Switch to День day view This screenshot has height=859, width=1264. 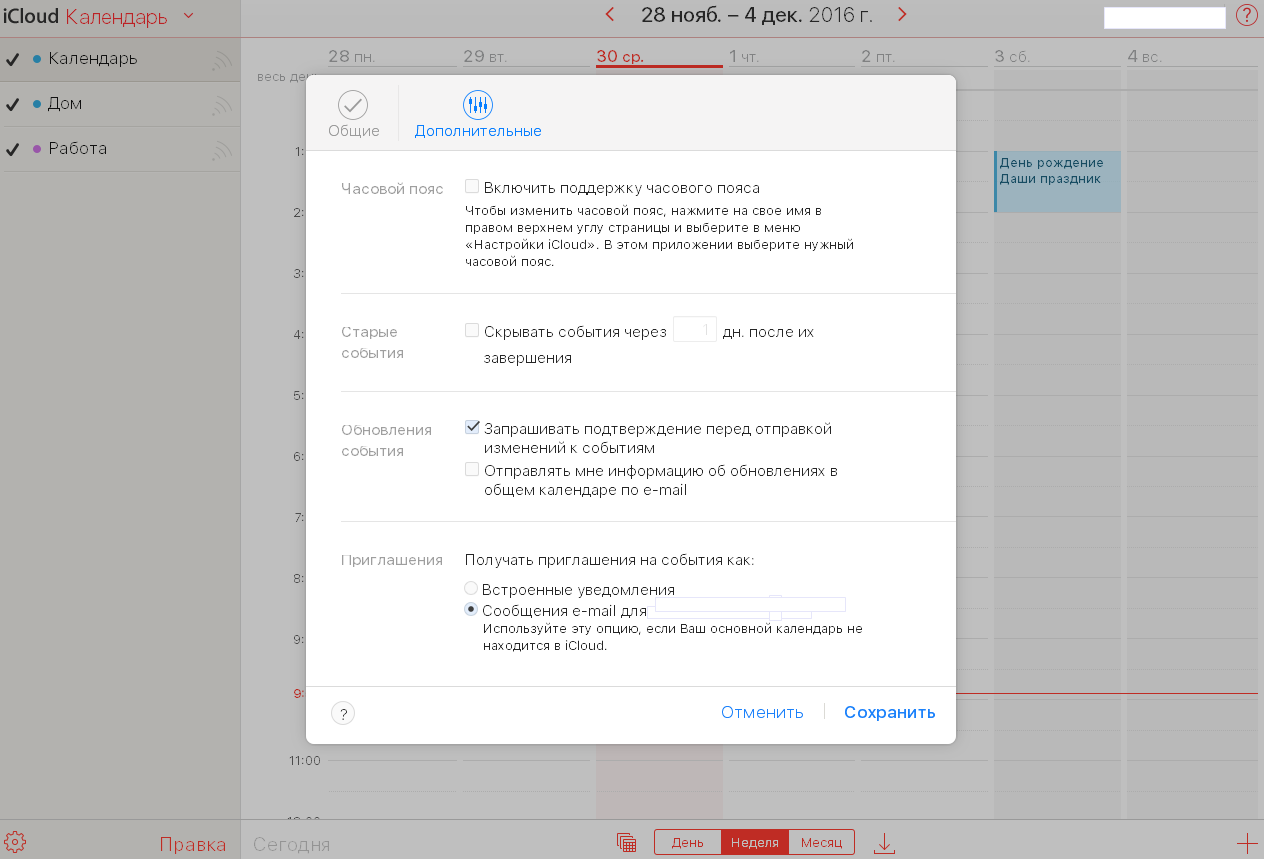(x=688, y=842)
